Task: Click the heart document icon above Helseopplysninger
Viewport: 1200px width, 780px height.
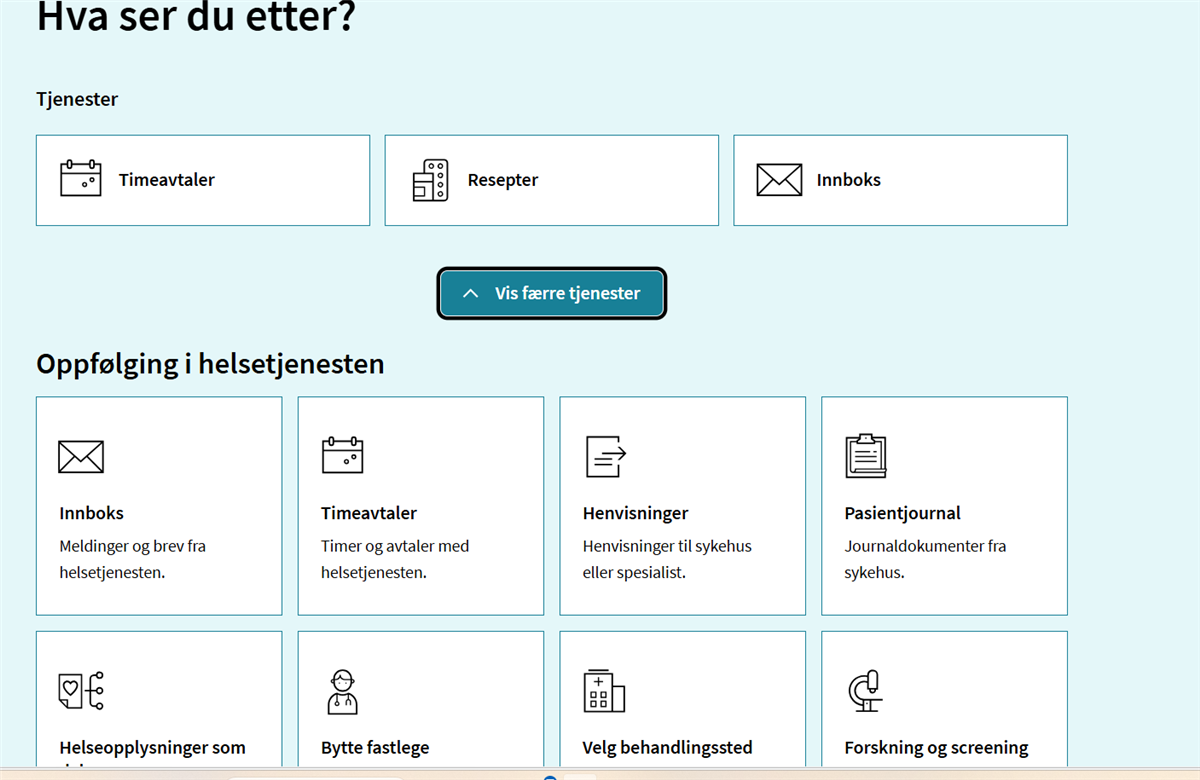Action: pyautogui.click(x=81, y=691)
